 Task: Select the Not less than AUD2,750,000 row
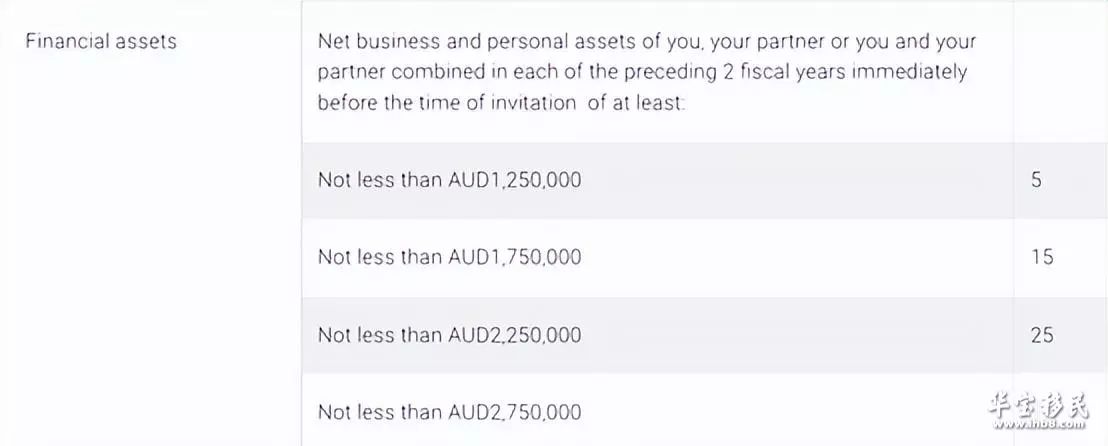click(705, 410)
